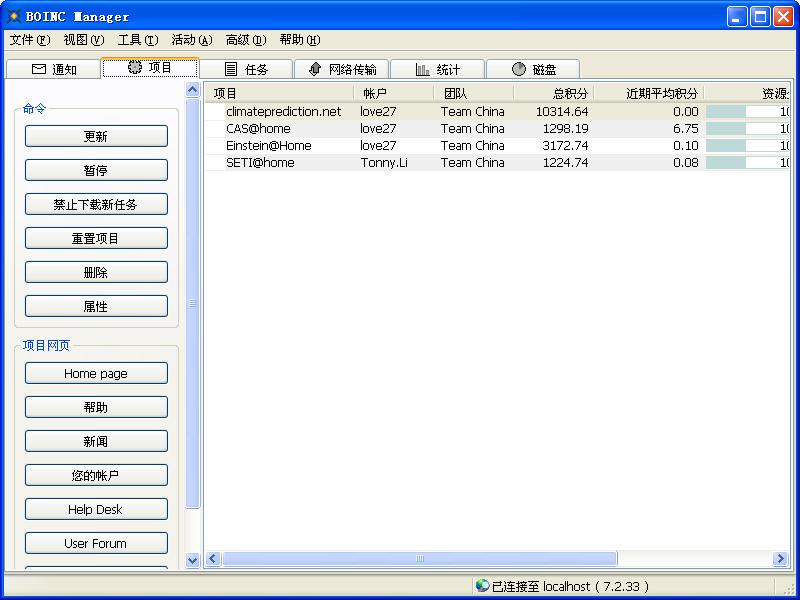Viewport: 800px width, 600px height.
Task: Open the 帮助 menu in the menu bar
Action: pyautogui.click(x=300, y=40)
